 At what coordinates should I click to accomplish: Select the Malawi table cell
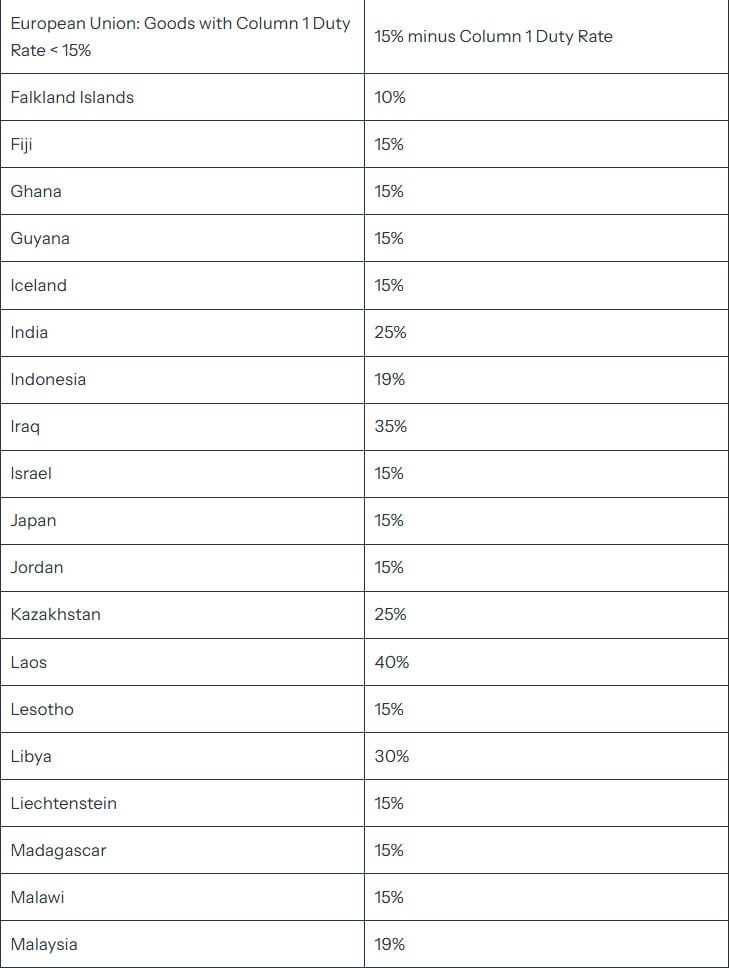click(x=37, y=897)
